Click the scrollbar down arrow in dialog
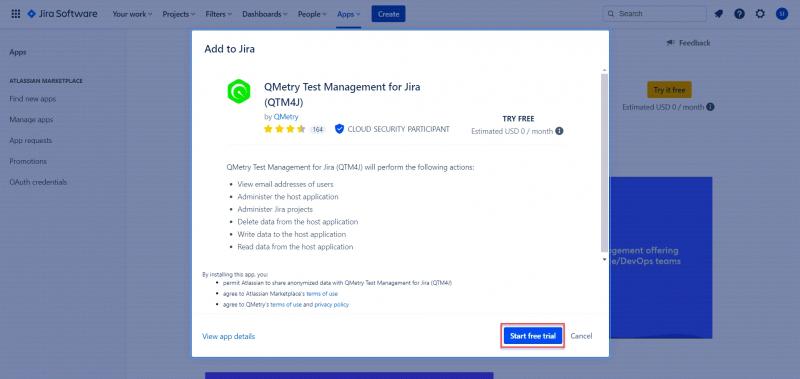Viewport: 800px width, 379px height. pos(605,260)
